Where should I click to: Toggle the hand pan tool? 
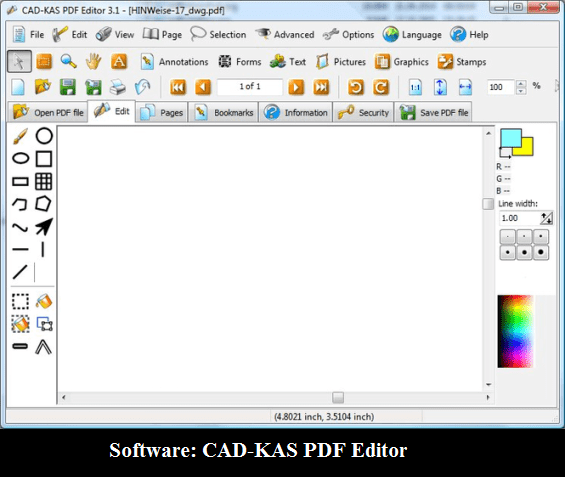tap(93, 62)
